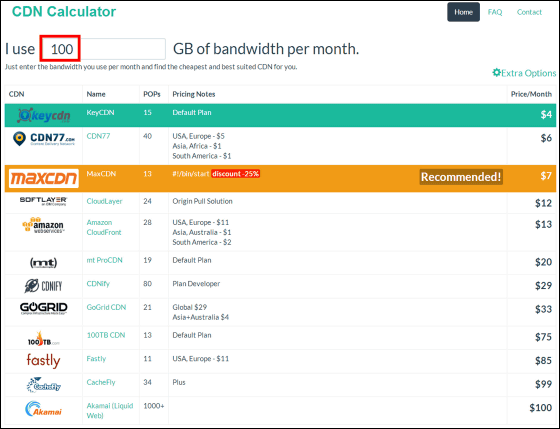Go to the Contact page
Viewport: 560px width, 429px height.
pyautogui.click(x=529, y=12)
